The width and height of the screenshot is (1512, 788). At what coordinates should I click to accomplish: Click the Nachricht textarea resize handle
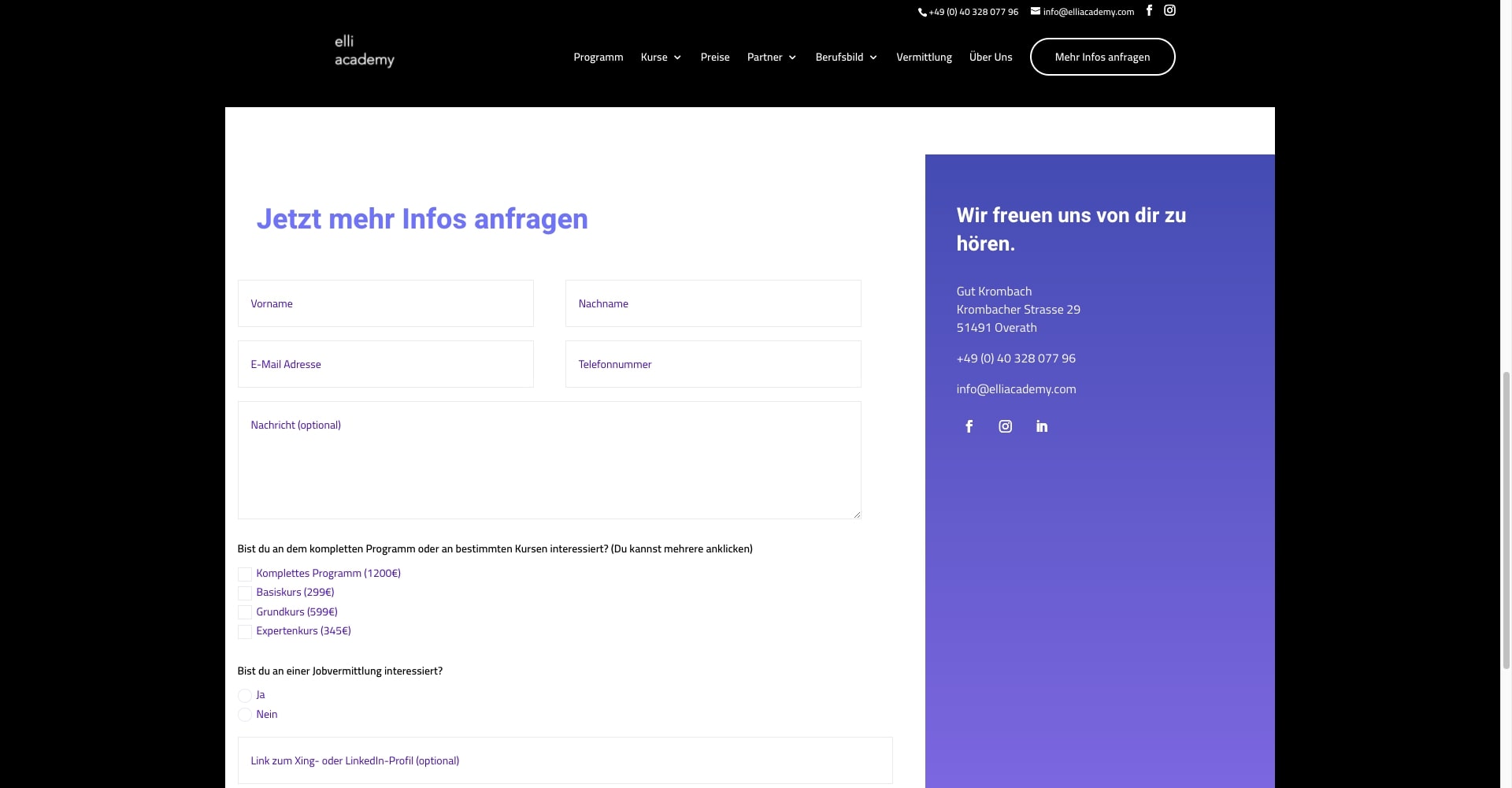857,515
